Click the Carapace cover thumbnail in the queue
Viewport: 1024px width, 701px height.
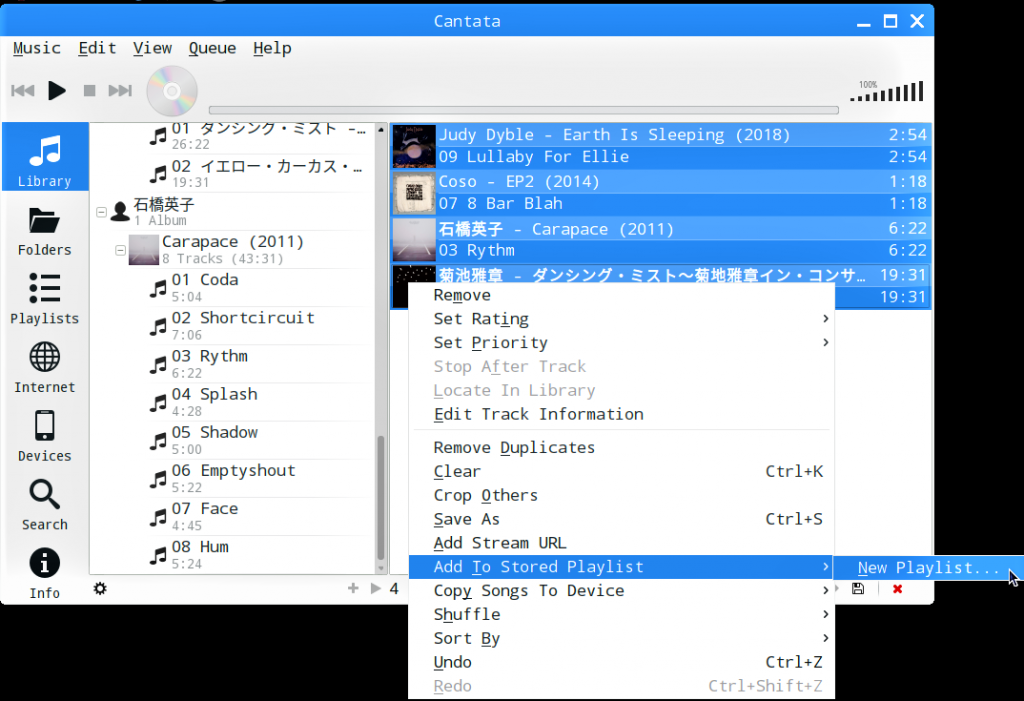click(x=414, y=240)
